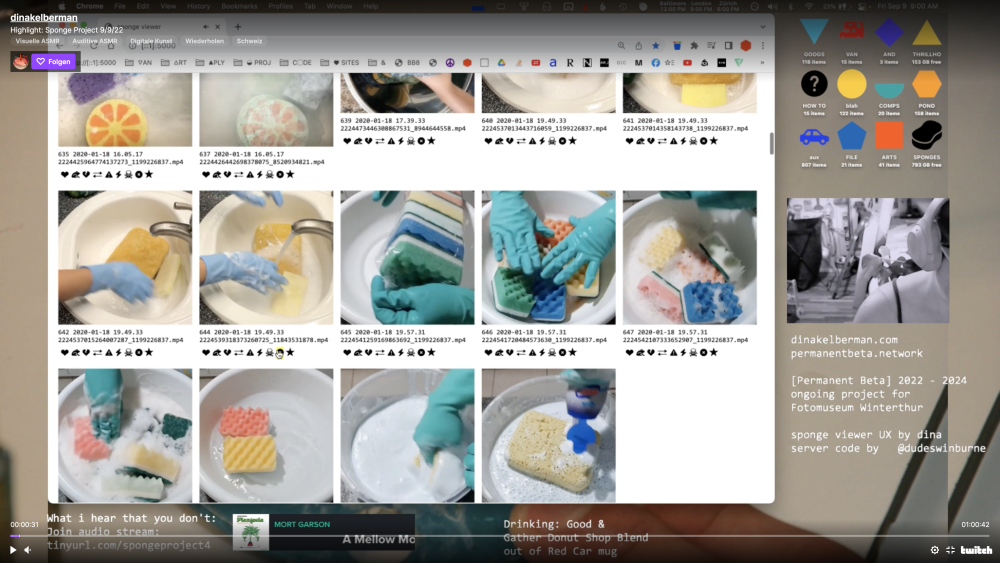
Task: Open the orange ARTS square folder
Action: point(889,135)
